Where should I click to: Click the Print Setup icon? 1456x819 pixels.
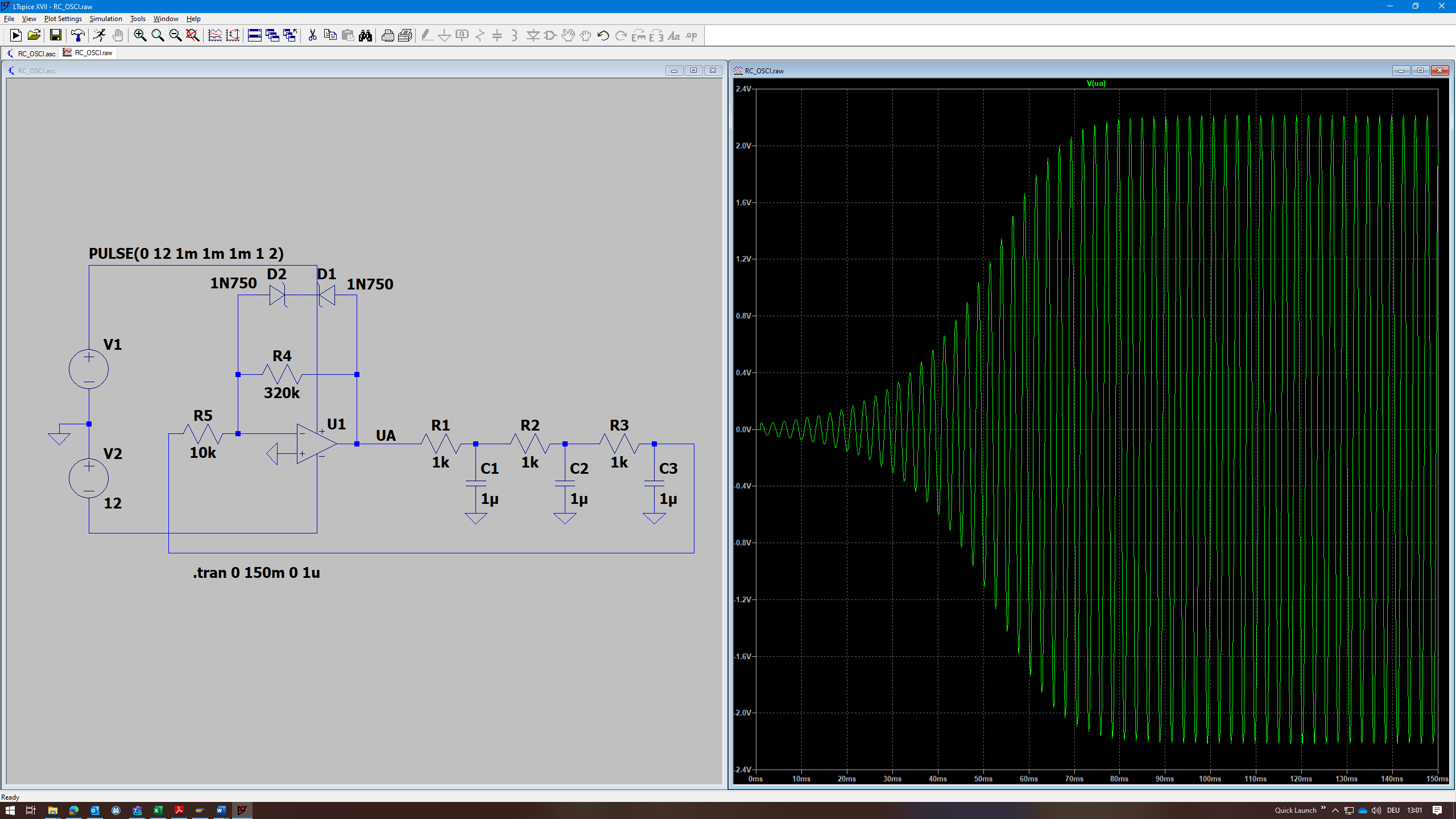[405, 35]
